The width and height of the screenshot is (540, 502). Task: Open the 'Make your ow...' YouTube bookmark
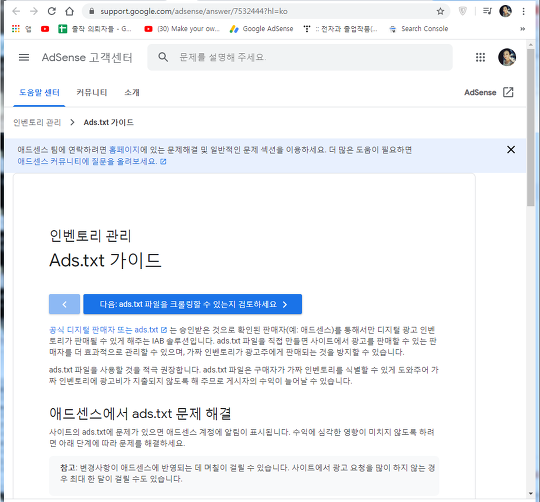tap(182, 29)
